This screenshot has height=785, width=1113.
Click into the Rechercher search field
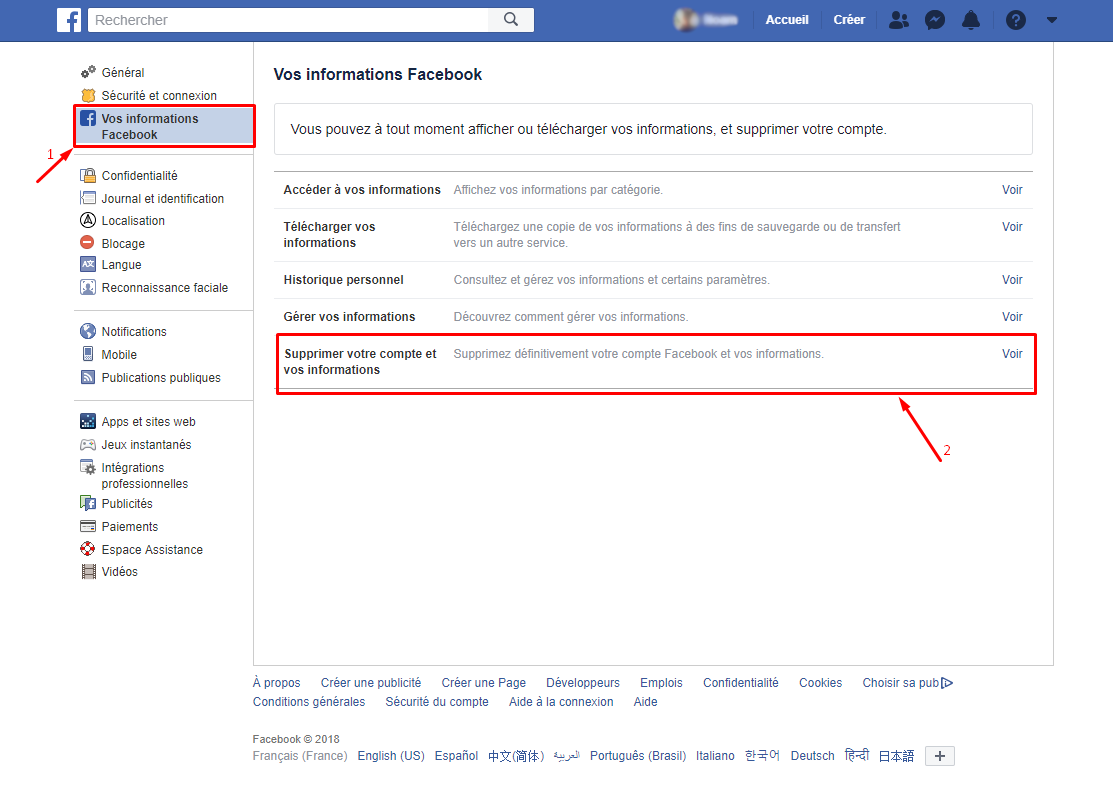tap(289, 20)
